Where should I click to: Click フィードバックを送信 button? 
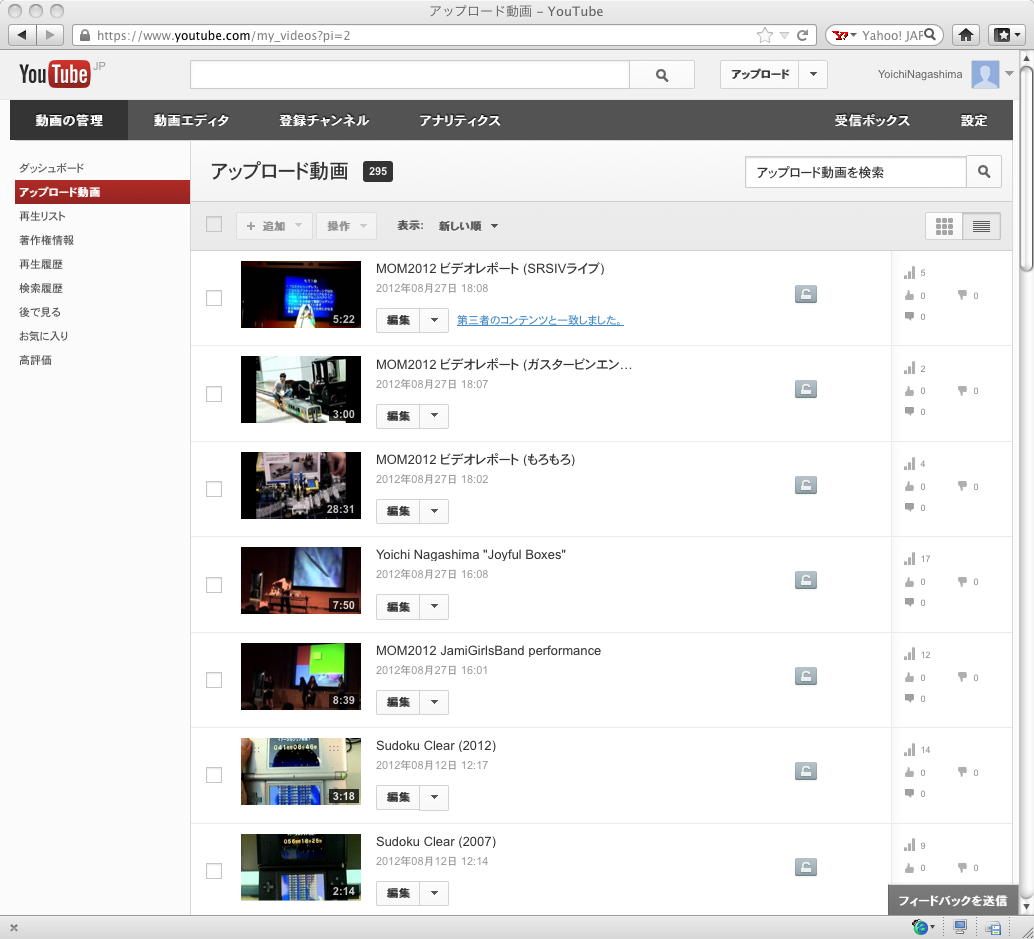[952, 900]
